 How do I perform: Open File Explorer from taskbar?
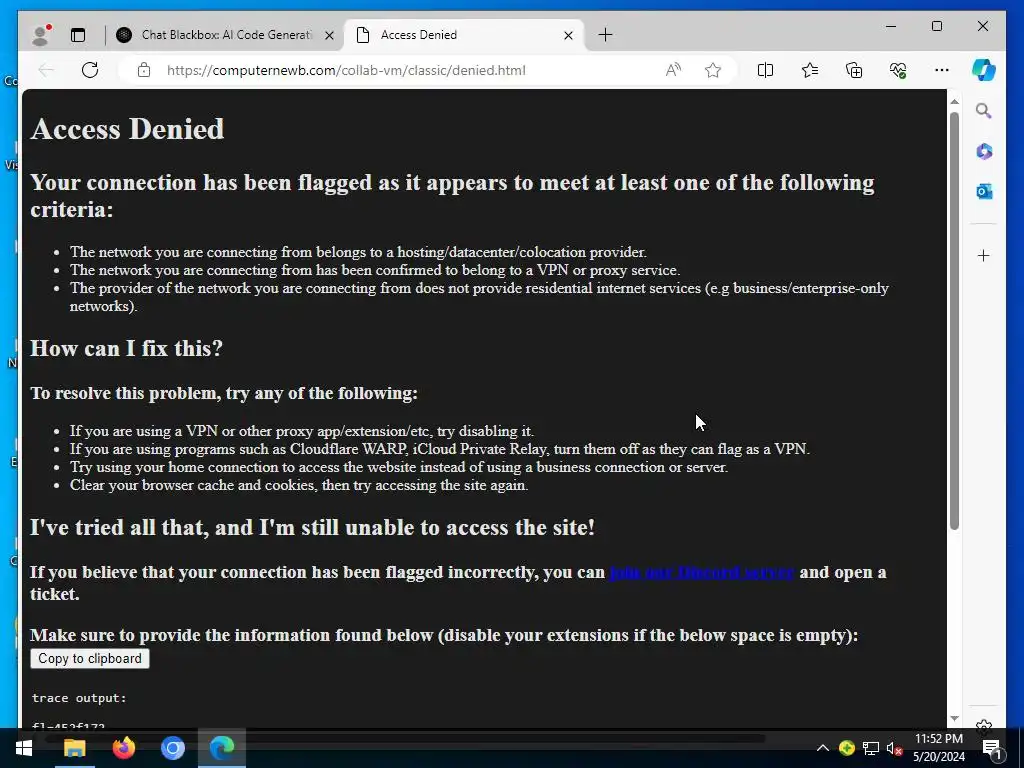(74, 748)
